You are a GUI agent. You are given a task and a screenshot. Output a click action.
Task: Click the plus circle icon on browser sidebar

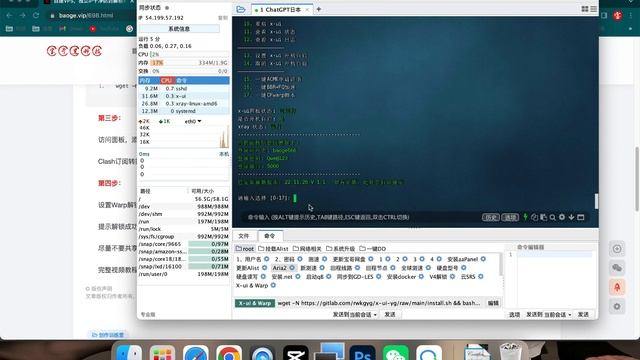pos(617,249)
